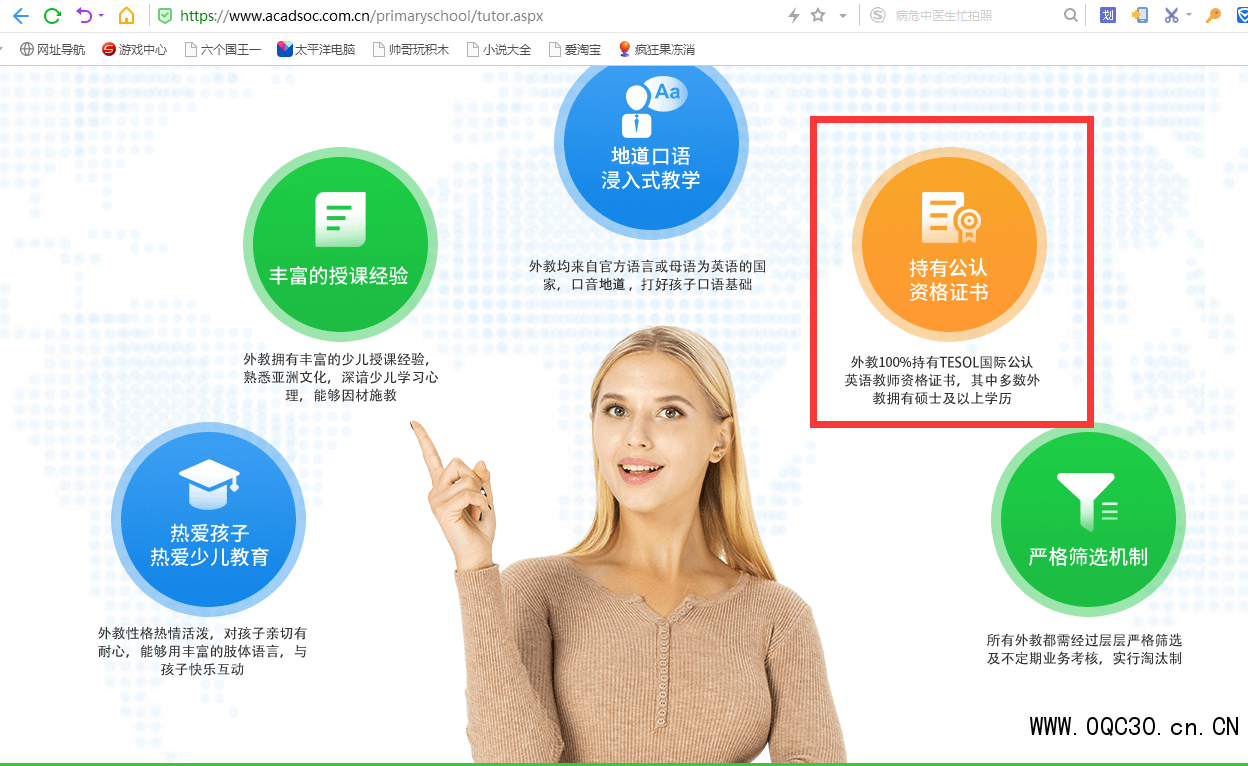Click the blue 热爱孩子 热爱少儿教育 circle
This screenshot has height=766, width=1248.
coord(209,521)
